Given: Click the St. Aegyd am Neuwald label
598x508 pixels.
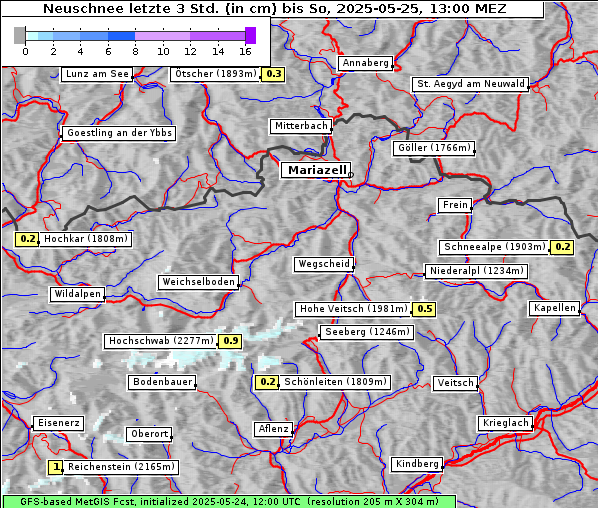Looking at the screenshot, I should [x=471, y=84].
